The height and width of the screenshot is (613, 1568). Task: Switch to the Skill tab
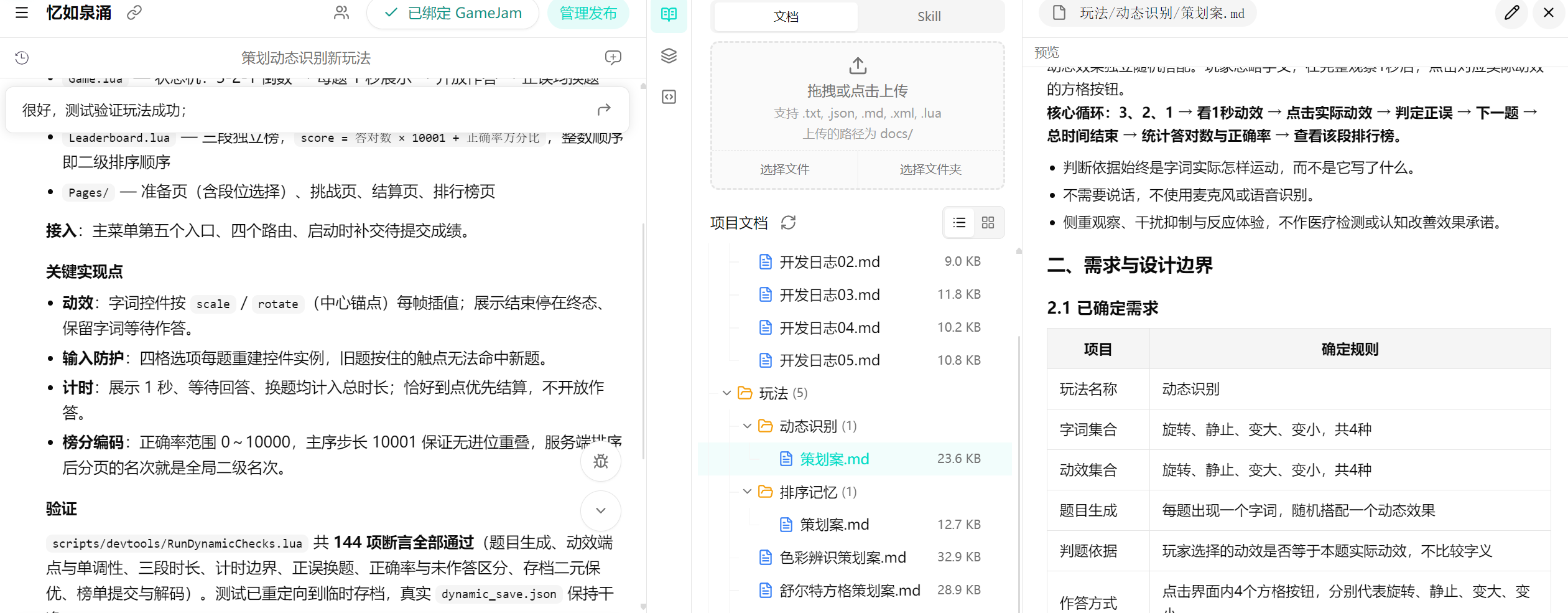point(929,16)
